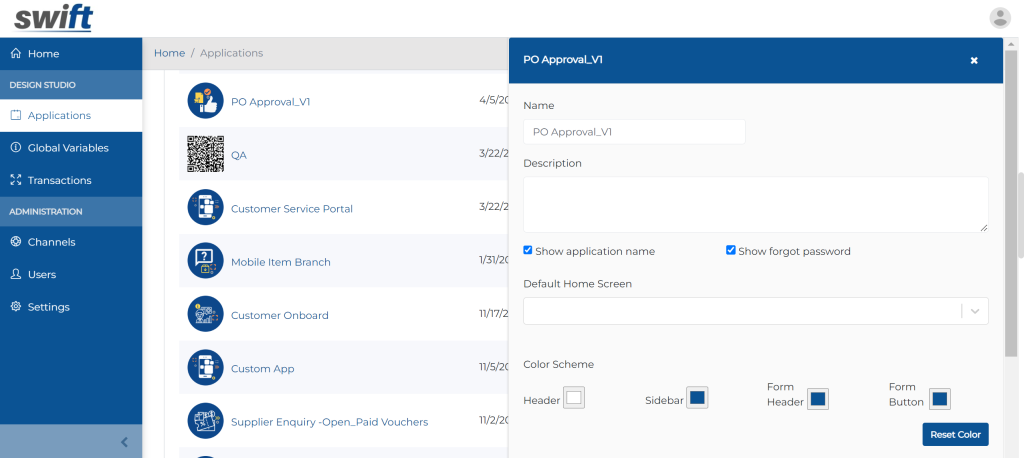Click the QA application QR code icon

[x=205, y=154]
